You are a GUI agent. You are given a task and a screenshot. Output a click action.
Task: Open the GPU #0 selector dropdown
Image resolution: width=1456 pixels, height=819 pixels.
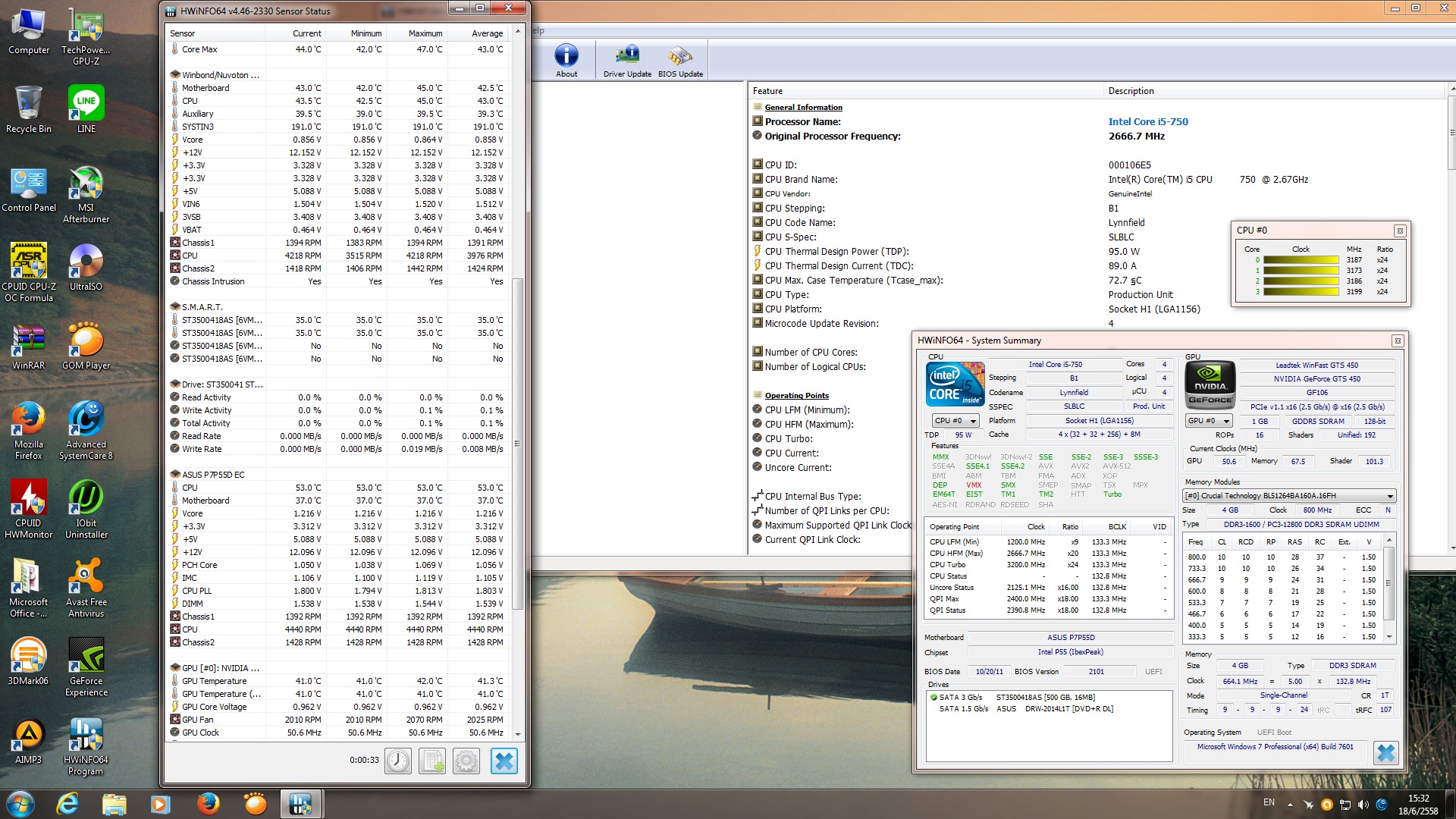coord(1208,421)
